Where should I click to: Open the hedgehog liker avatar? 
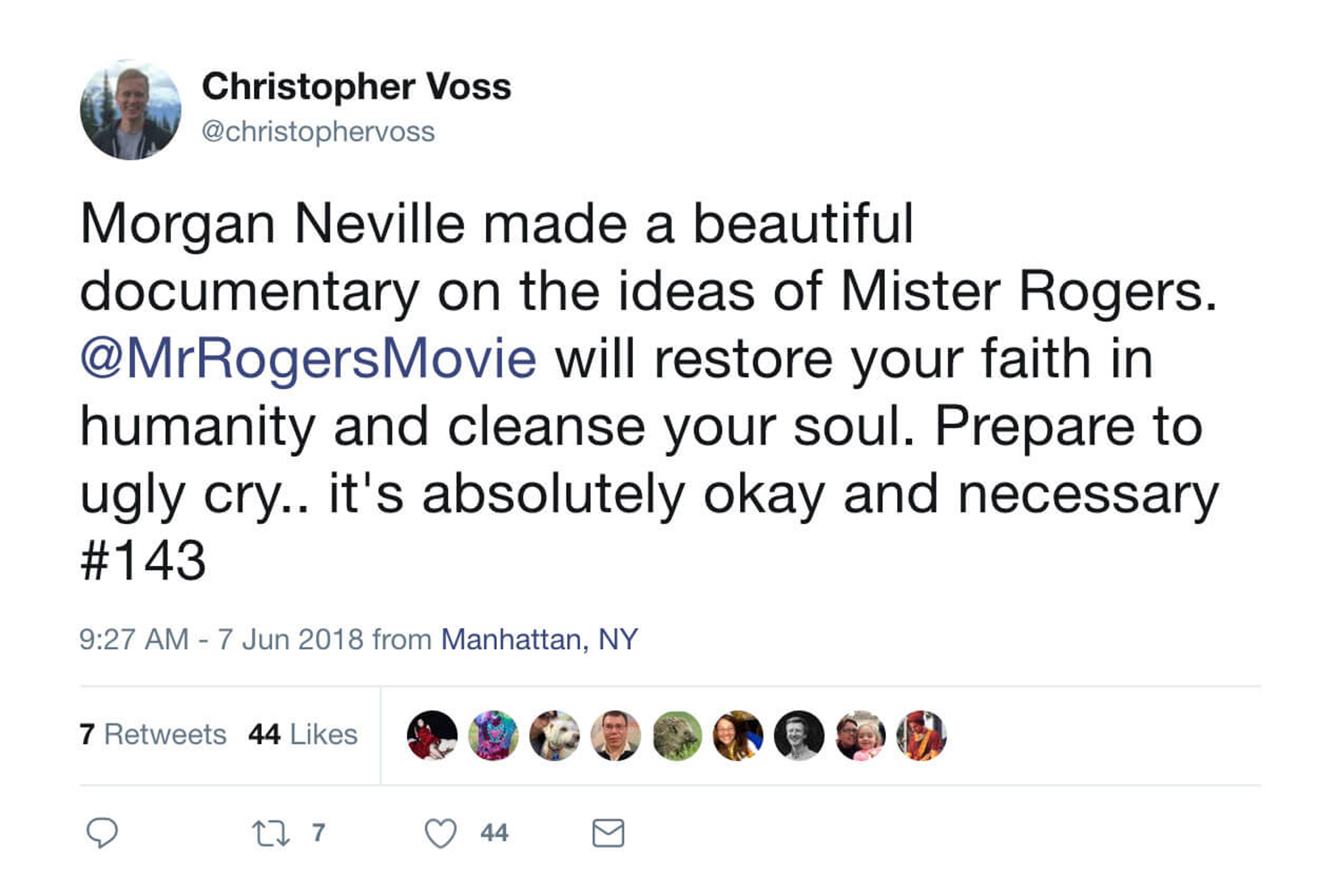[677, 735]
